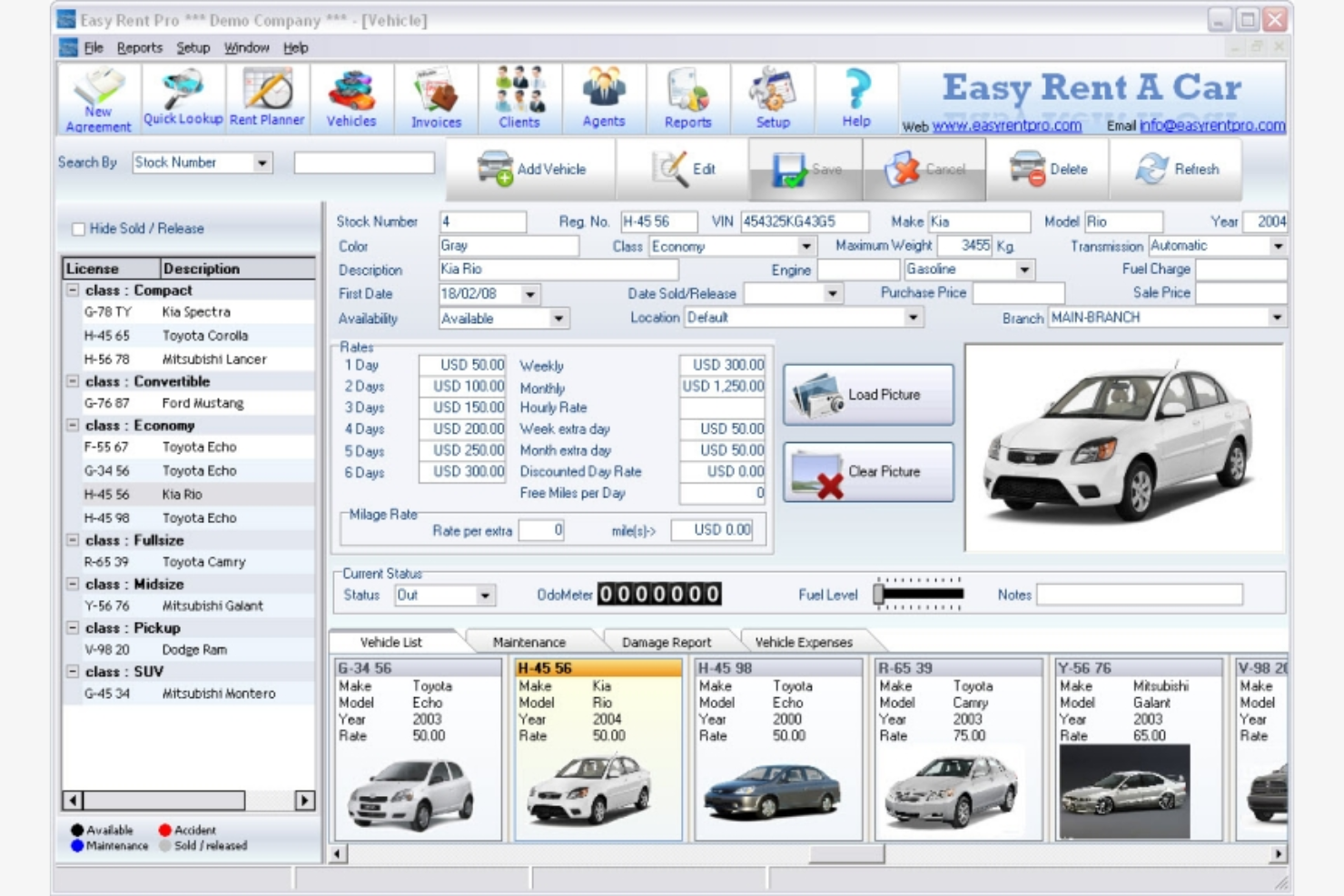Screen dimensions: 1344x896
Task: Click the Load Picture button
Action: pyautogui.click(x=867, y=394)
